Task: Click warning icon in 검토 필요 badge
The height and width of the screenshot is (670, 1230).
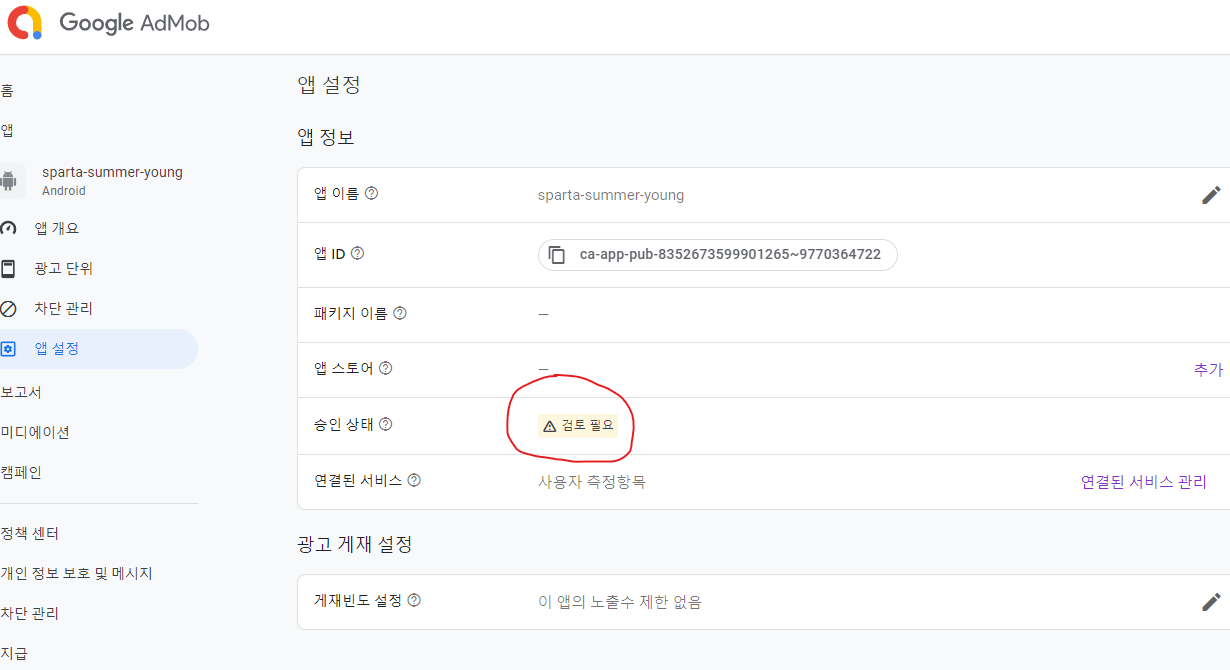Action: coord(549,426)
